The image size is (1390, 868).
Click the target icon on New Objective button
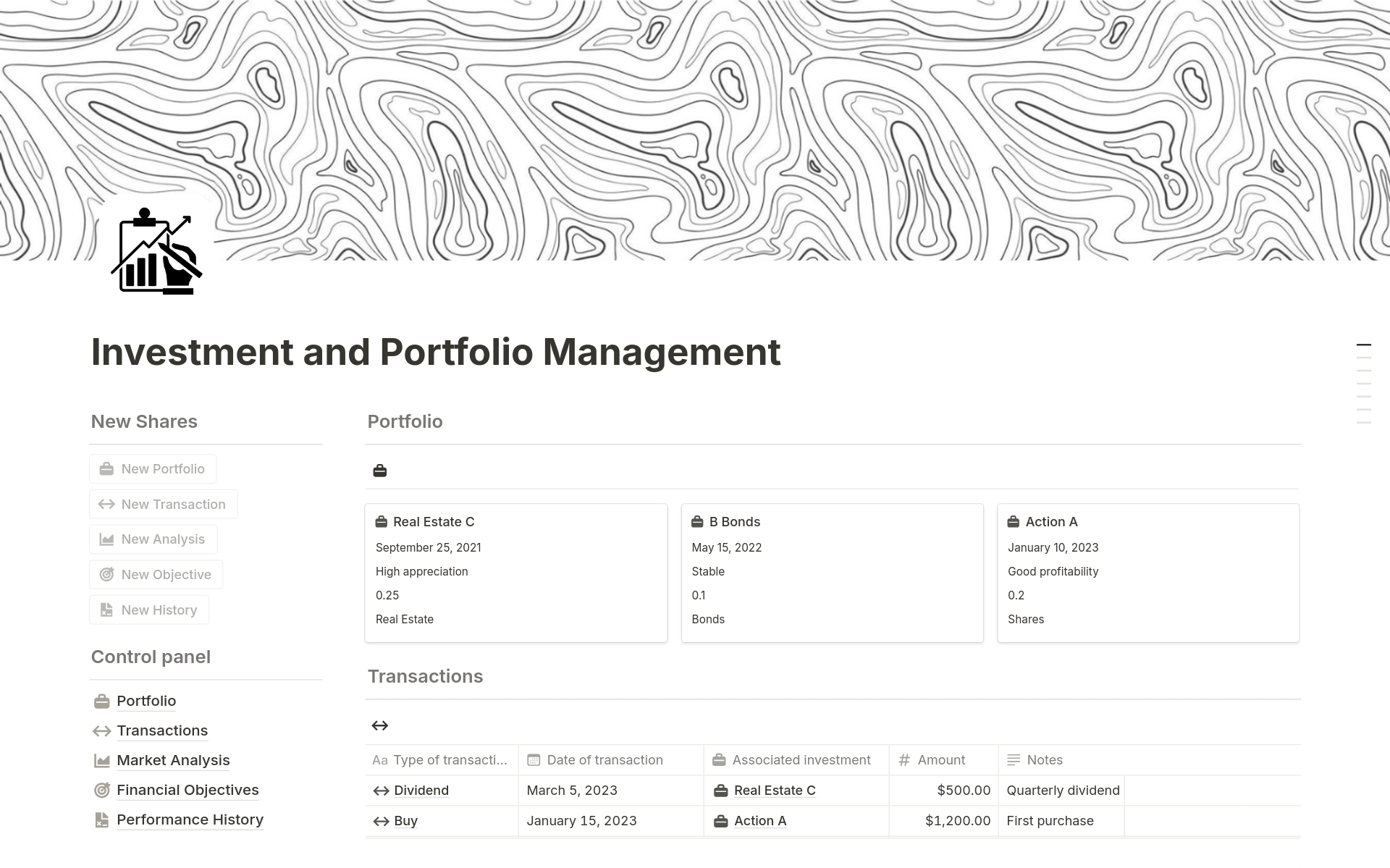coord(105,574)
